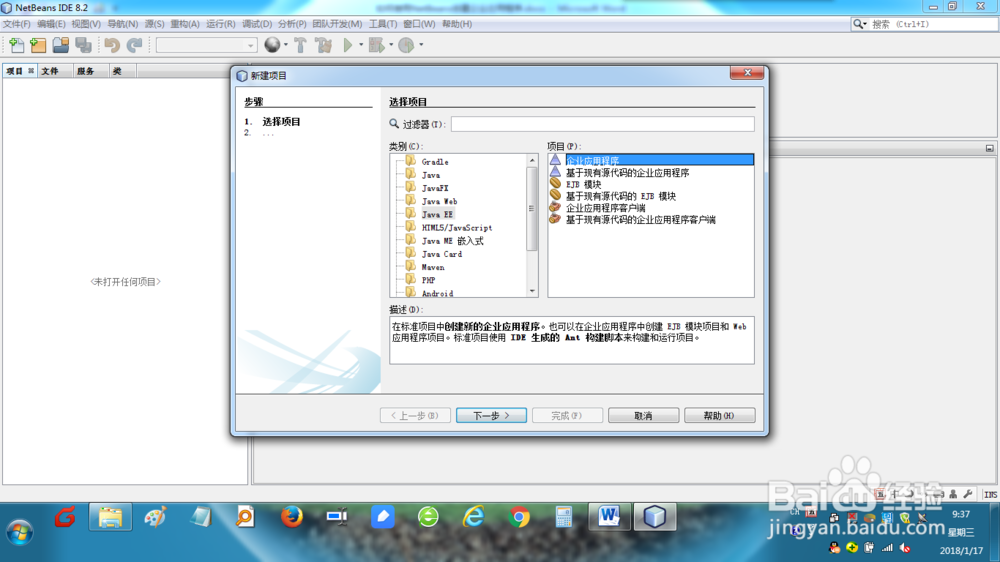The height and width of the screenshot is (562, 1000).
Task: Open the 工具(T) menu
Action: click(x=383, y=24)
